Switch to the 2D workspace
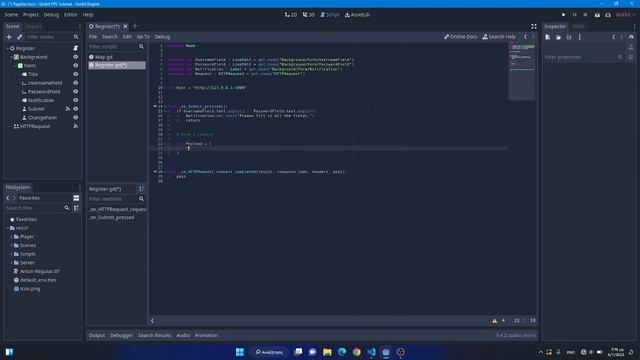The width and height of the screenshot is (640, 360). pyautogui.click(x=291, y=15)
